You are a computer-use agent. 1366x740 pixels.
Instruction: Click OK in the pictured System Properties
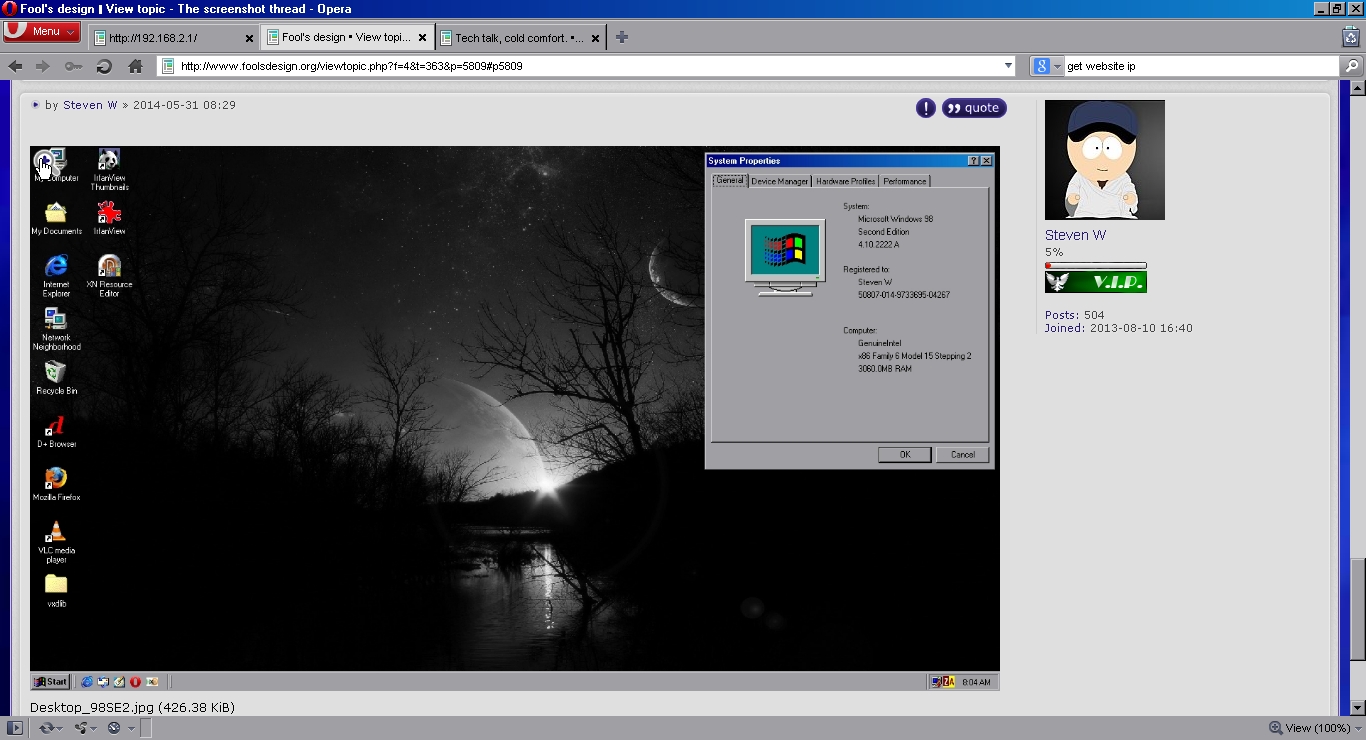coord(905,454)
